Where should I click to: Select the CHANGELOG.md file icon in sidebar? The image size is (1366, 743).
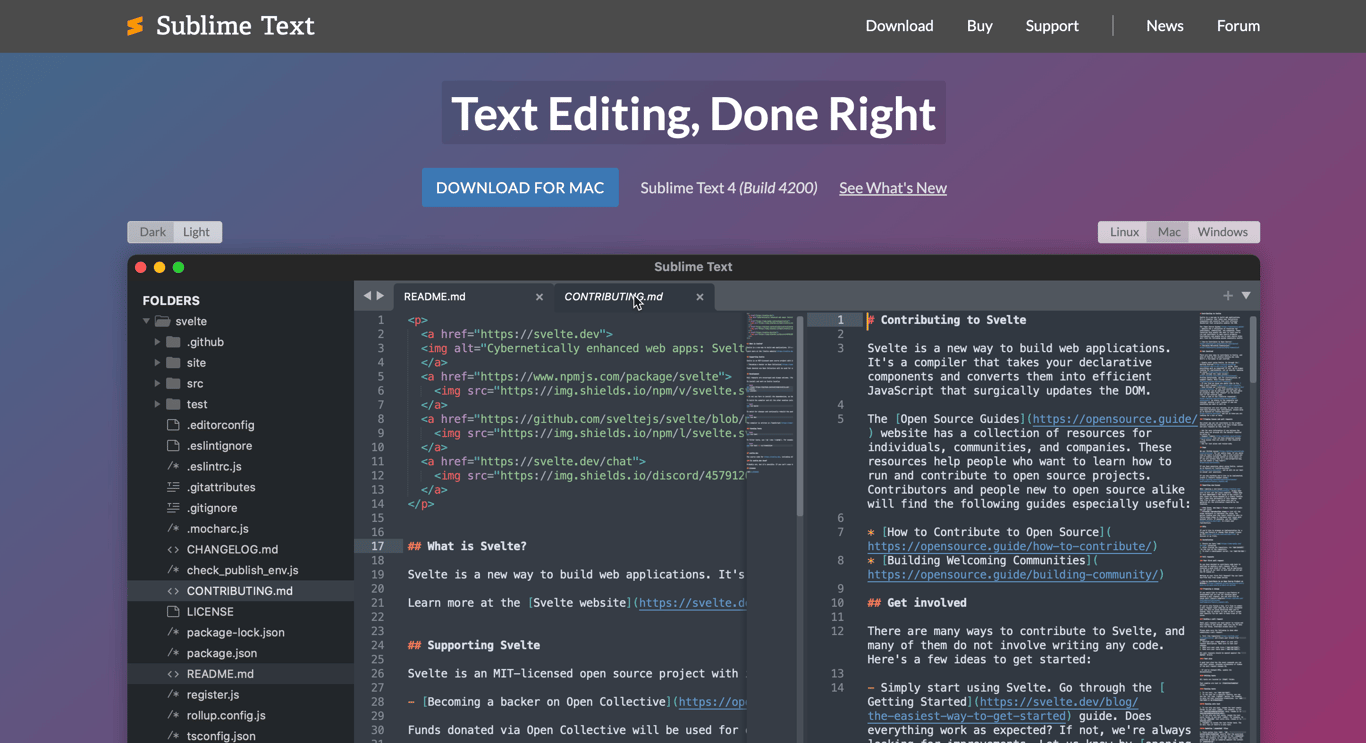172,549
